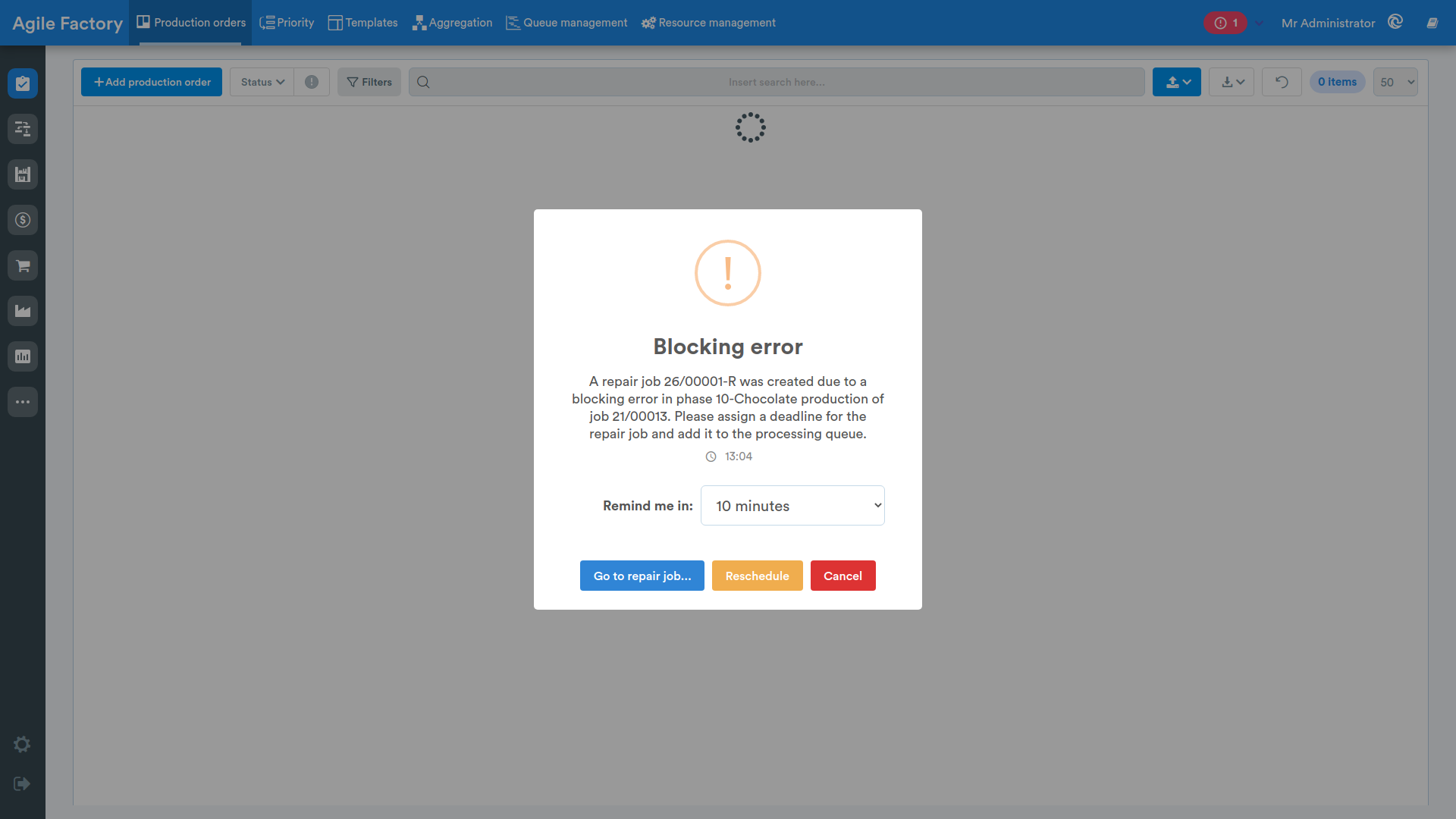Image resolution: width=1456 pixels, height=819 pixels.
Task: Click the user profile icon beside Mr Administrator
Action: point(1395,22)
